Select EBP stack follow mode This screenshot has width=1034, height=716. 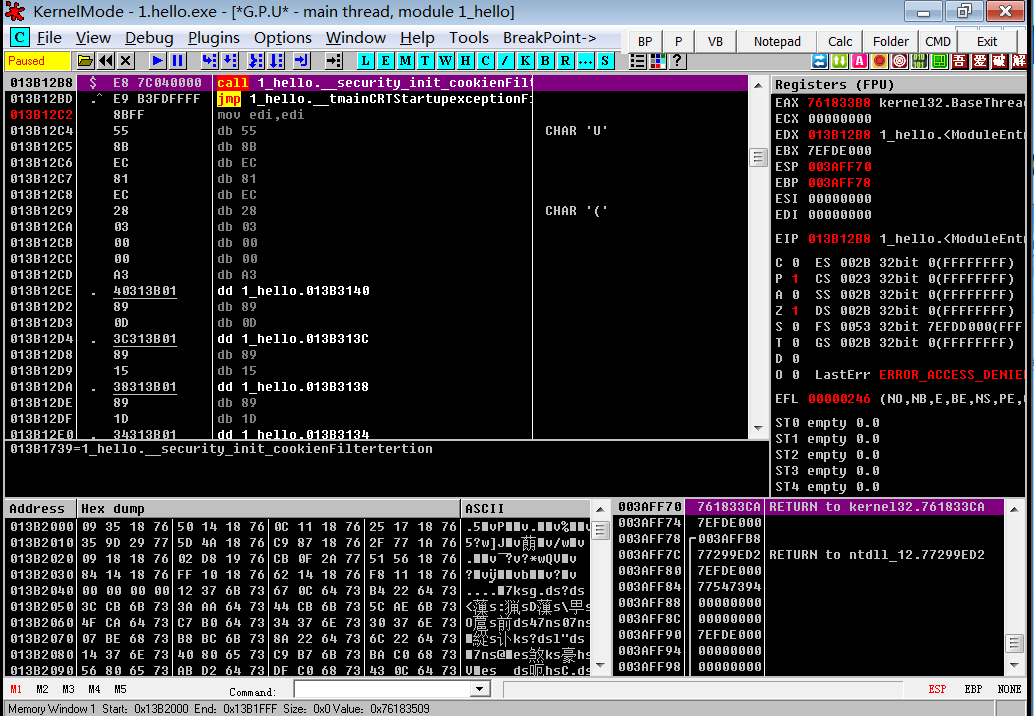973,689
